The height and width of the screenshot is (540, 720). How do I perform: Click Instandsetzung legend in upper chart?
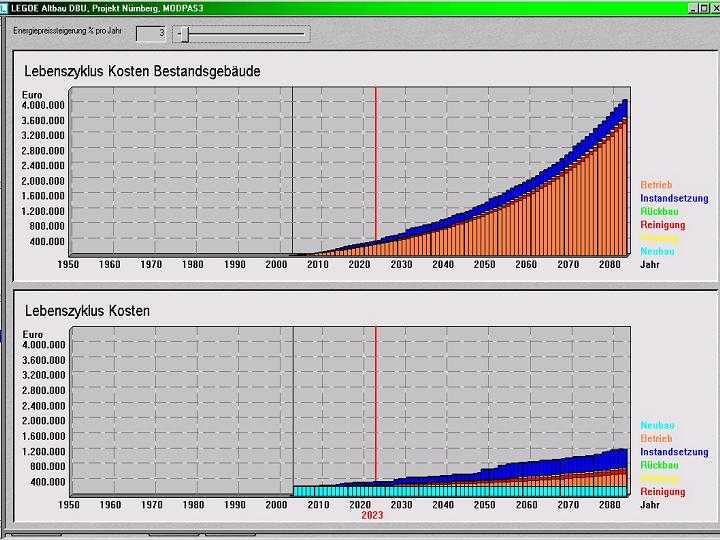673,199
